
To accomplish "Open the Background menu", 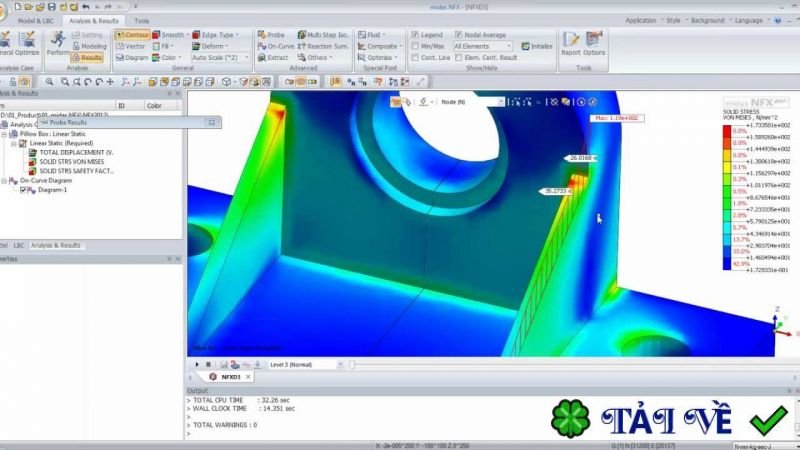I will (x=707, y=20).
